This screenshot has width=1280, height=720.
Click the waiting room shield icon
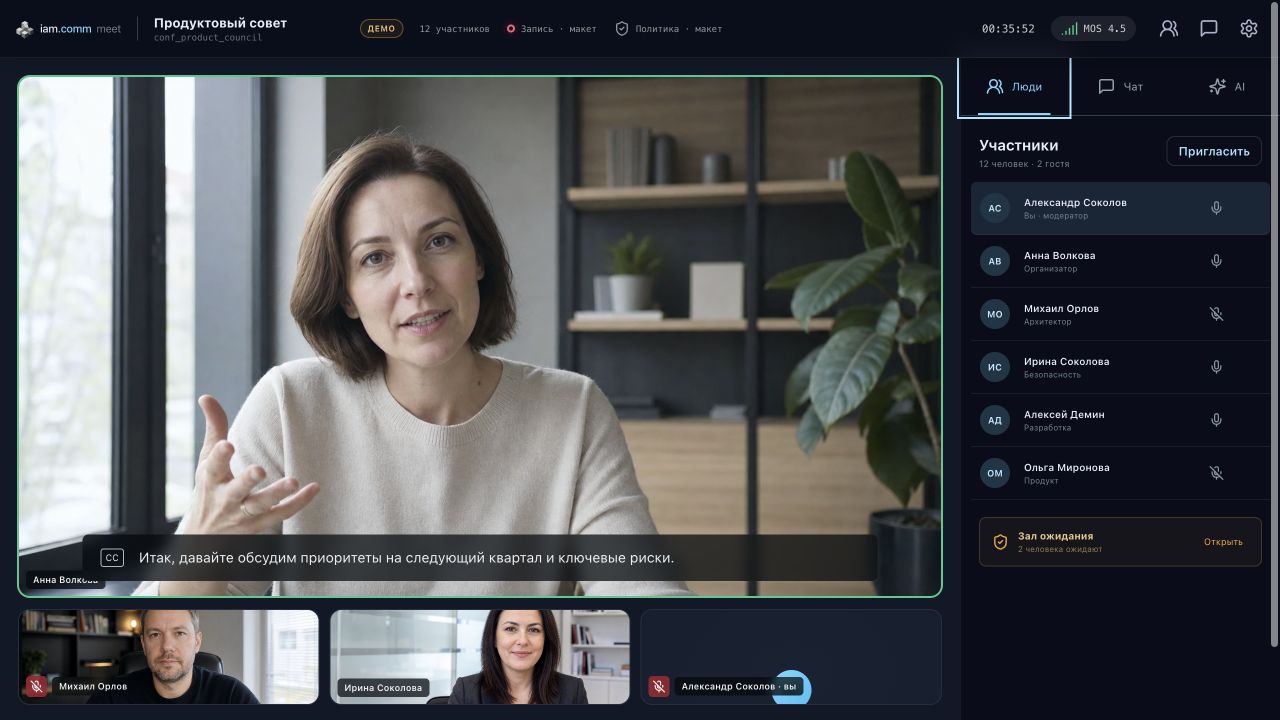(1000, 542)
